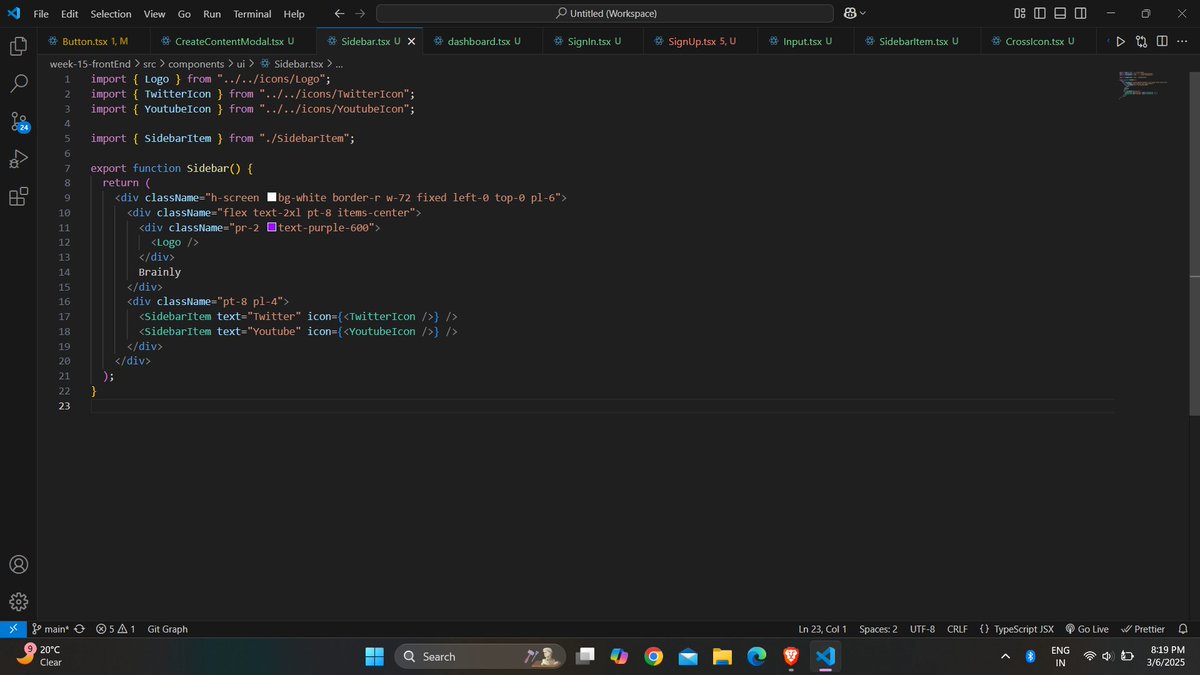Viewport: 1200px width, 675px height.
Task: Open the notifications bell
Action: click(x=1183, y=629)
